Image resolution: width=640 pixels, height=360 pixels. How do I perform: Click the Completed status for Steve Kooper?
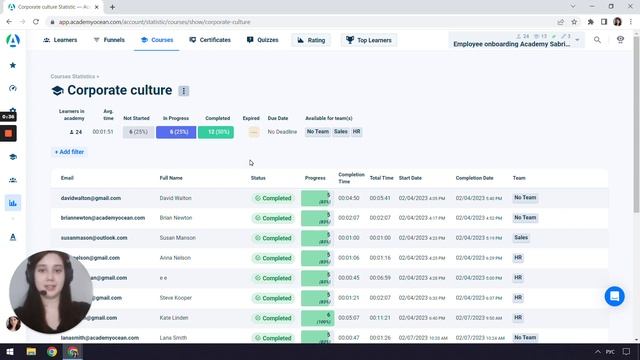pyautogui.click(x=273, y=298)
